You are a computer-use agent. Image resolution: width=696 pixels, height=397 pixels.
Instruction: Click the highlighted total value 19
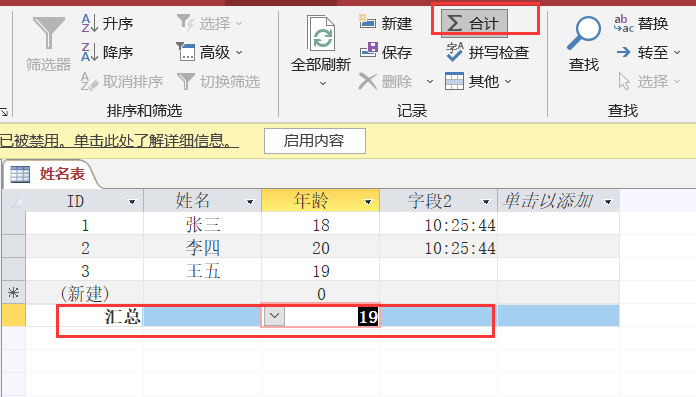(x=368, y=317)
